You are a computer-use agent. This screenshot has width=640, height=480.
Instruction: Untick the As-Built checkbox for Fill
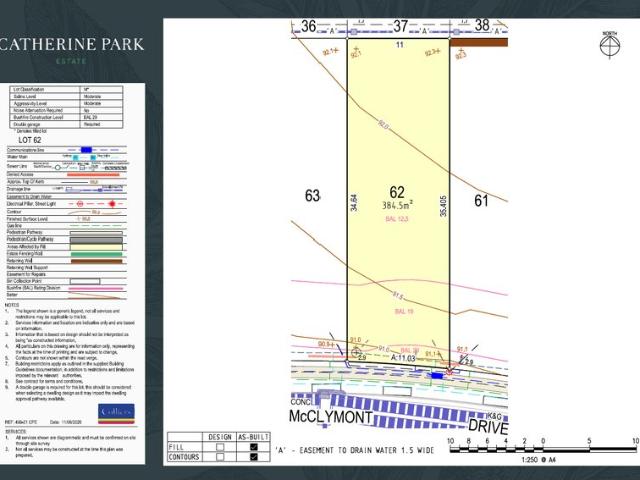(x=253, y=447)
